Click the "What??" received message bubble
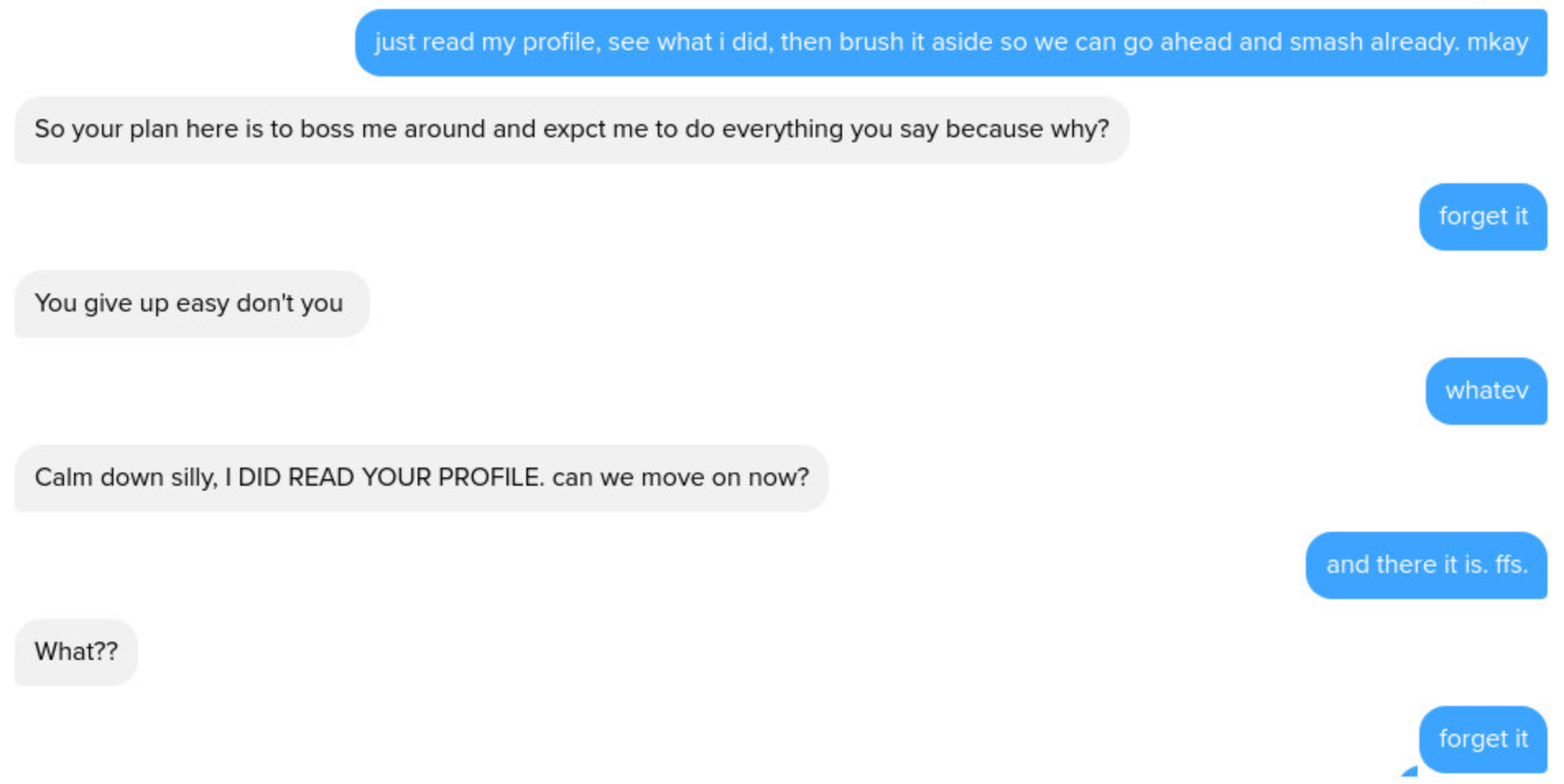 tap(76, 652)
